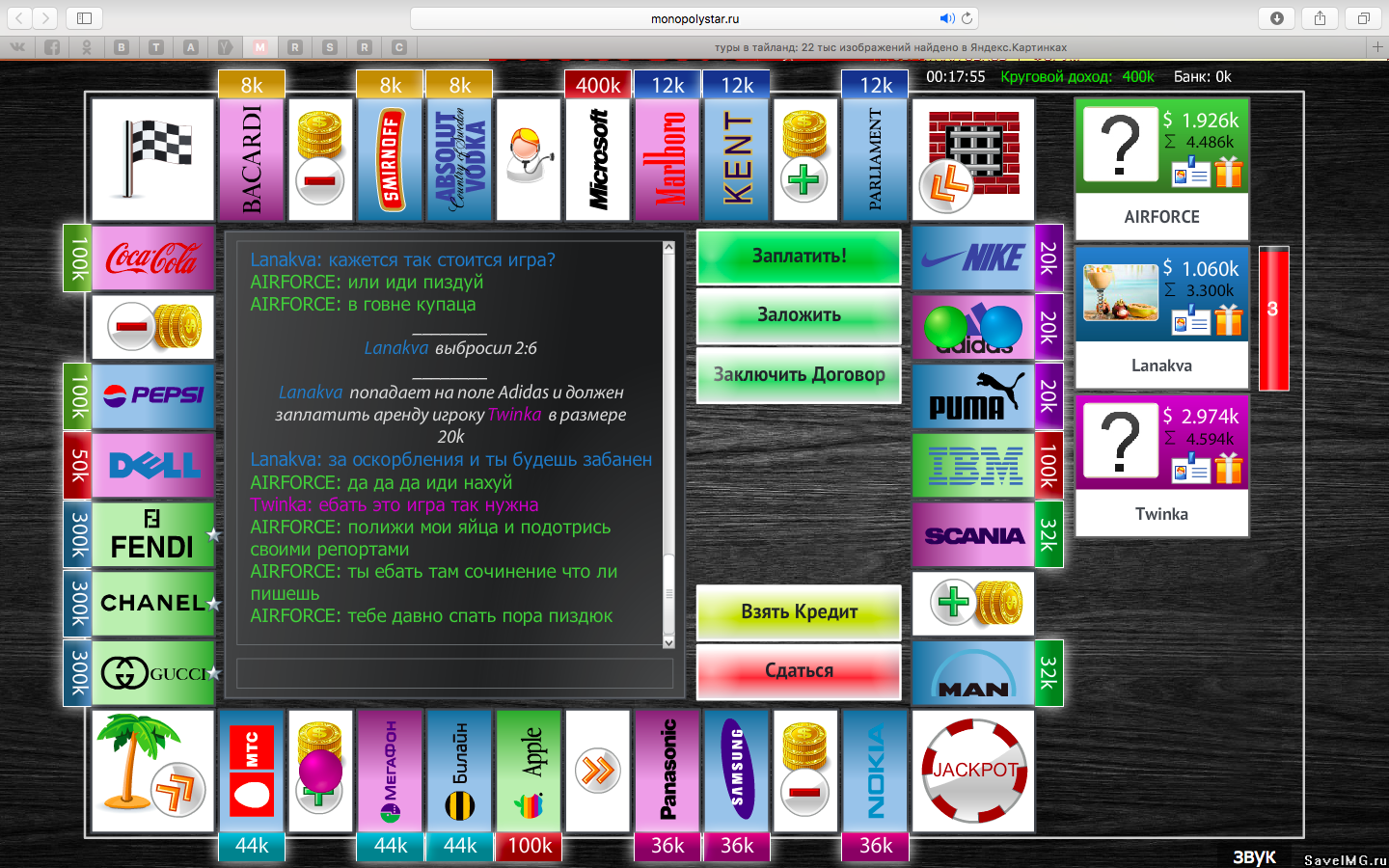Select the Chanel board tile
Viewport: 1389px width, 868px height.
pos(153,604)
